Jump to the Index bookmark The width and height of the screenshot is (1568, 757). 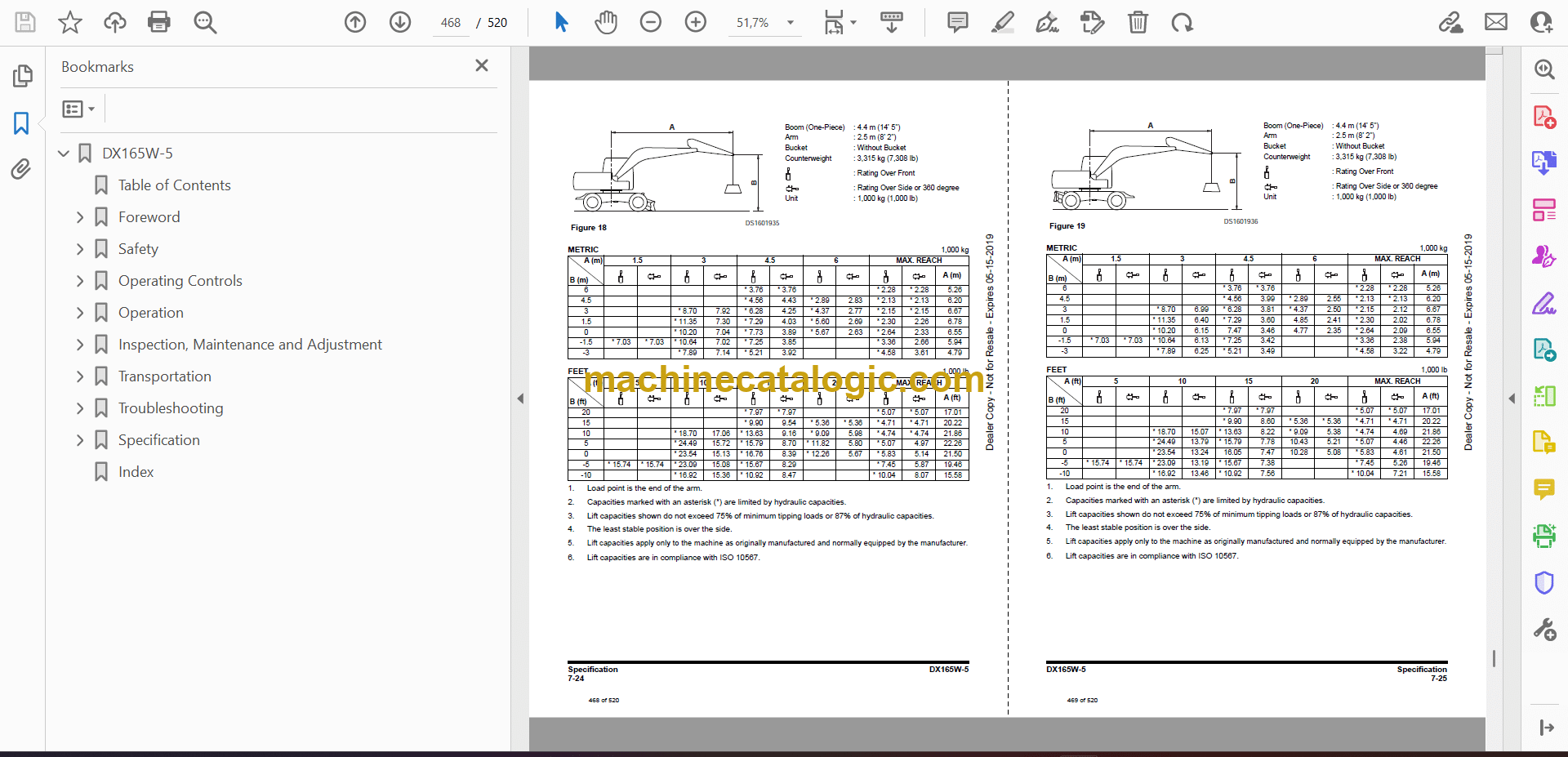(x=136, y=472)
